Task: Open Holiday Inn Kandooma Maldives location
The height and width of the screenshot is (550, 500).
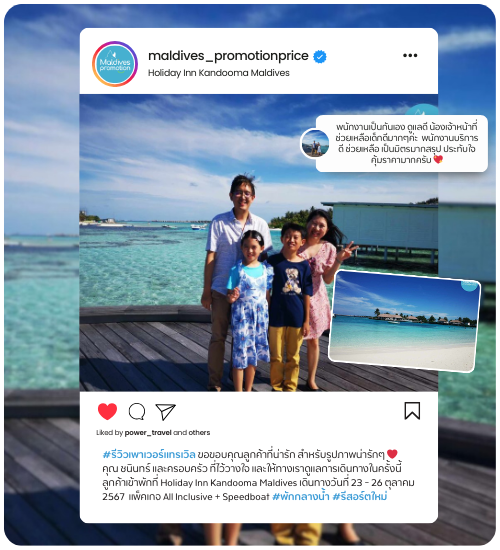Action: [219, 73]
